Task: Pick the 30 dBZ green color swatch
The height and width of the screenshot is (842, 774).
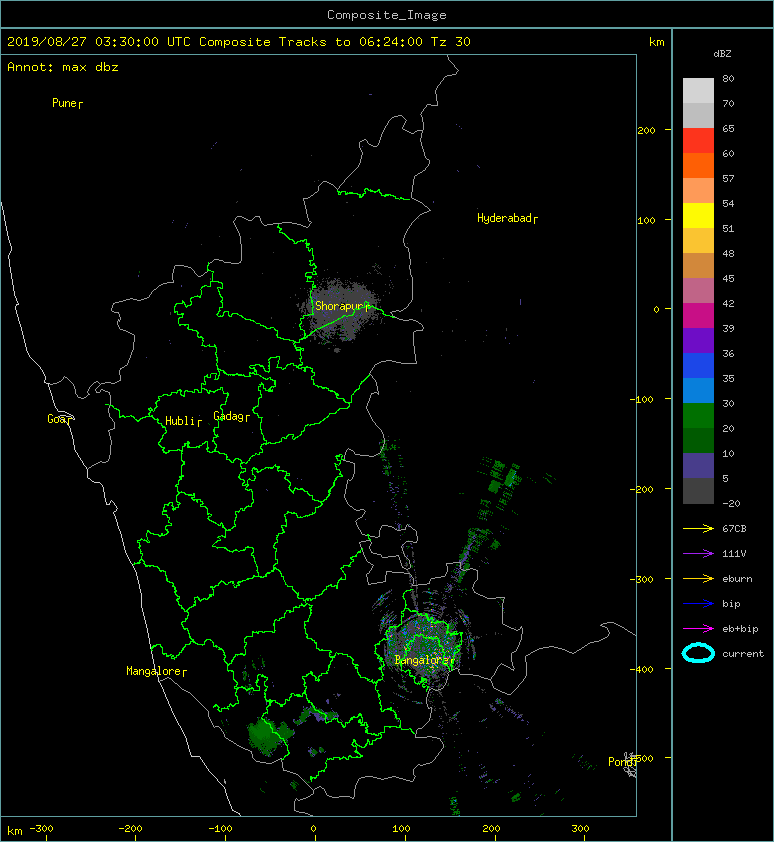Action: tap(698, 416)
